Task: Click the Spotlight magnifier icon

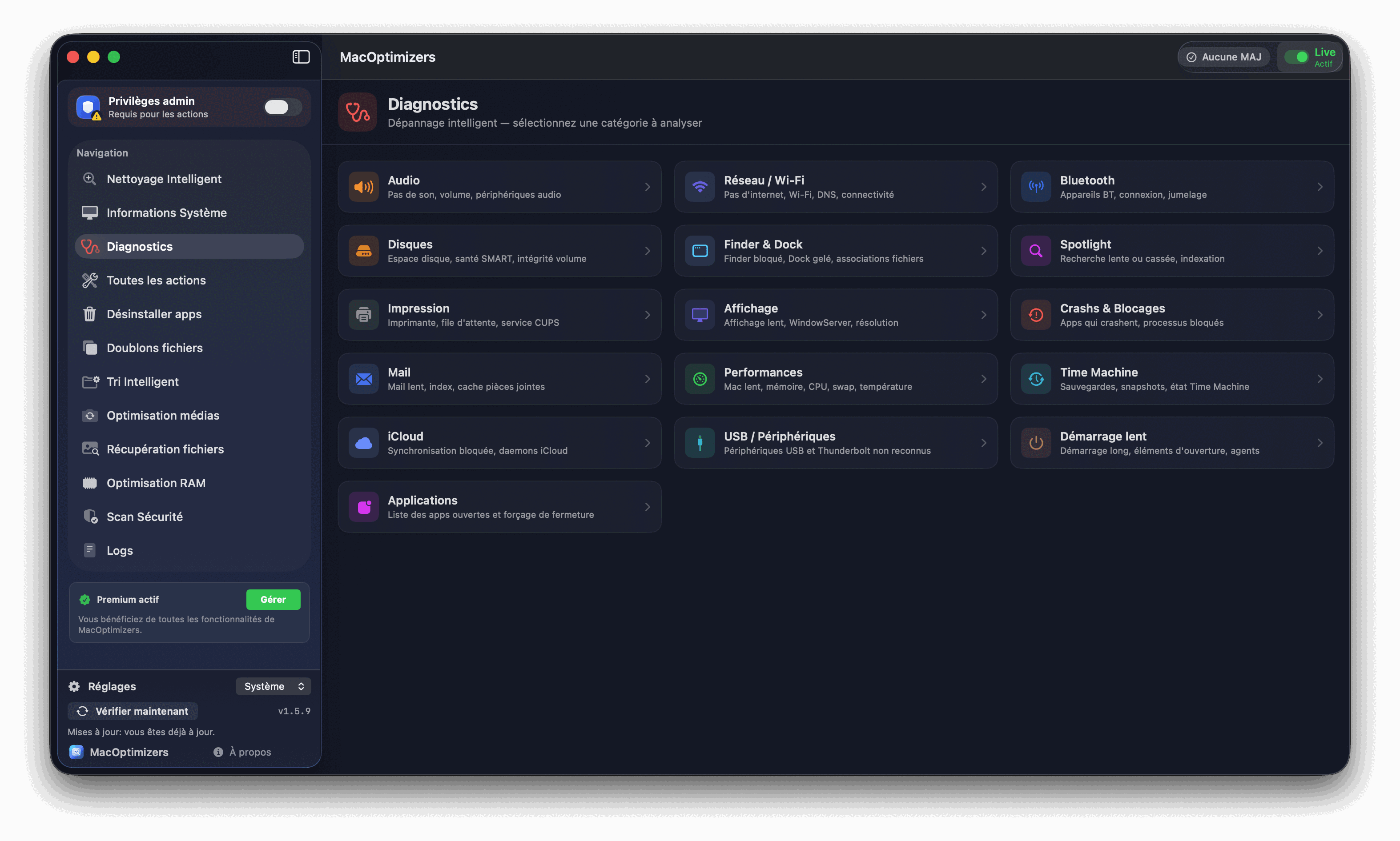Action: click(1035, 251)
